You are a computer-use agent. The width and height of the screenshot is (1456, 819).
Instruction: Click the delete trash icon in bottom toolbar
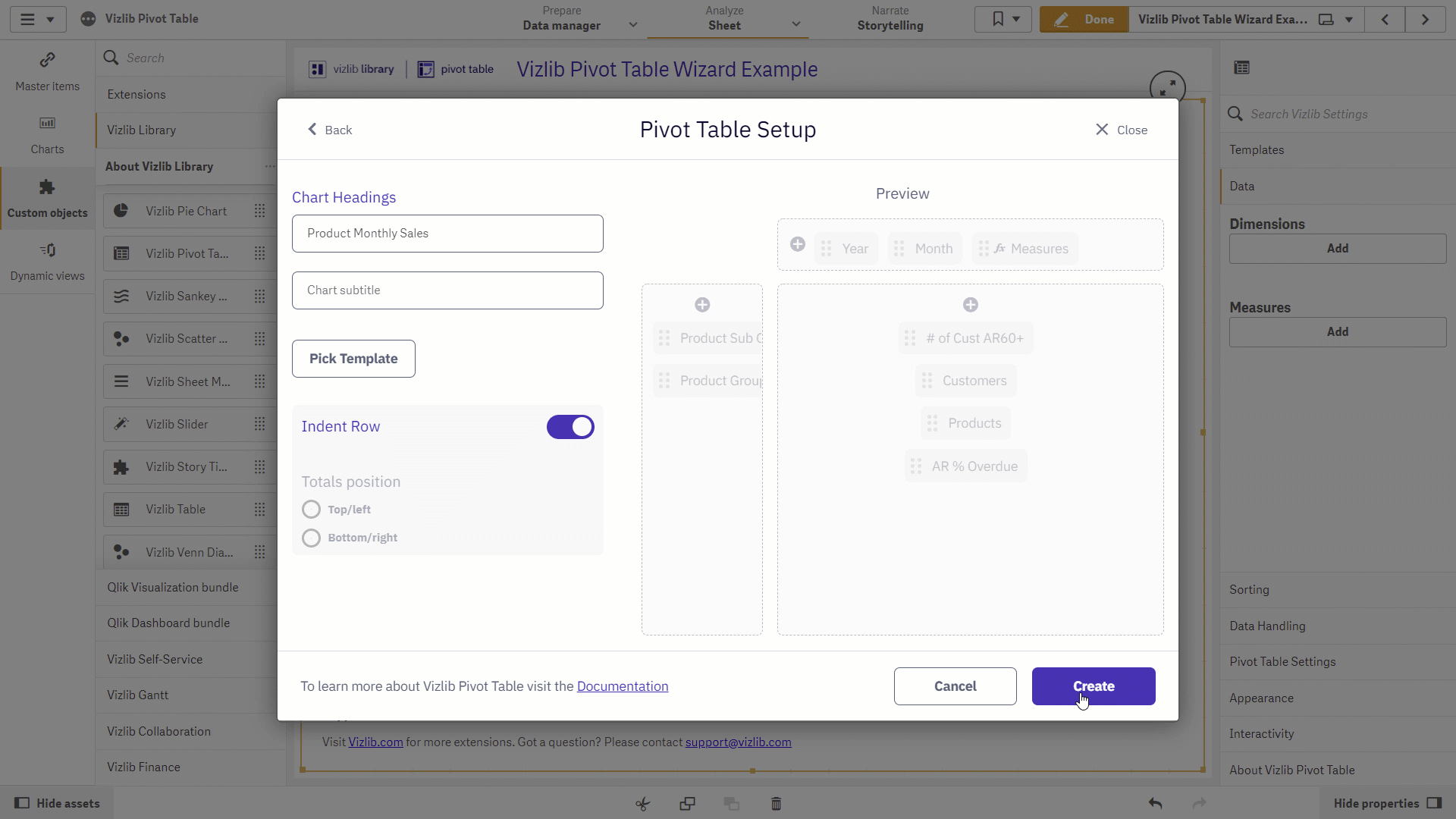coord(776,803)
